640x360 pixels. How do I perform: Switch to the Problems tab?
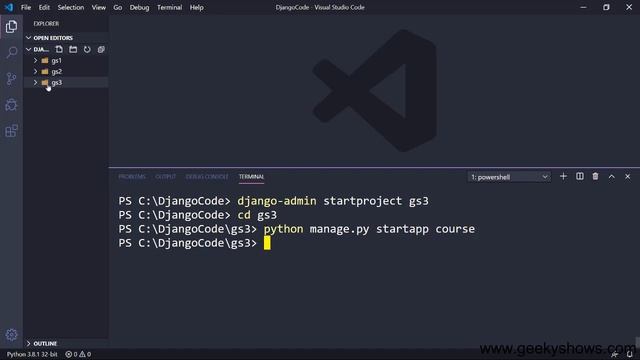coord(132,177)
